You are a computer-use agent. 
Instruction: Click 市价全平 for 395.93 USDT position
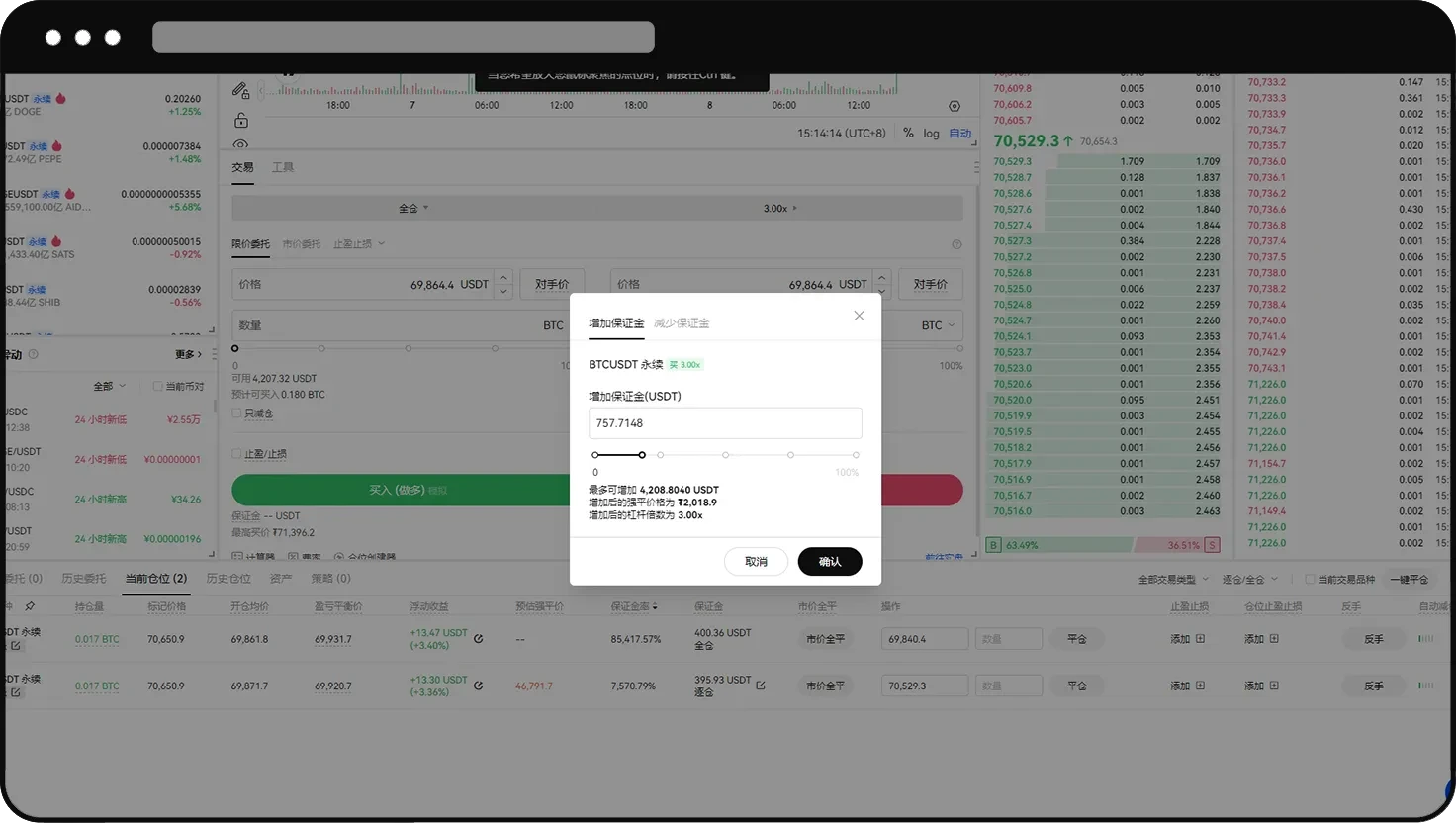(825, 686)
